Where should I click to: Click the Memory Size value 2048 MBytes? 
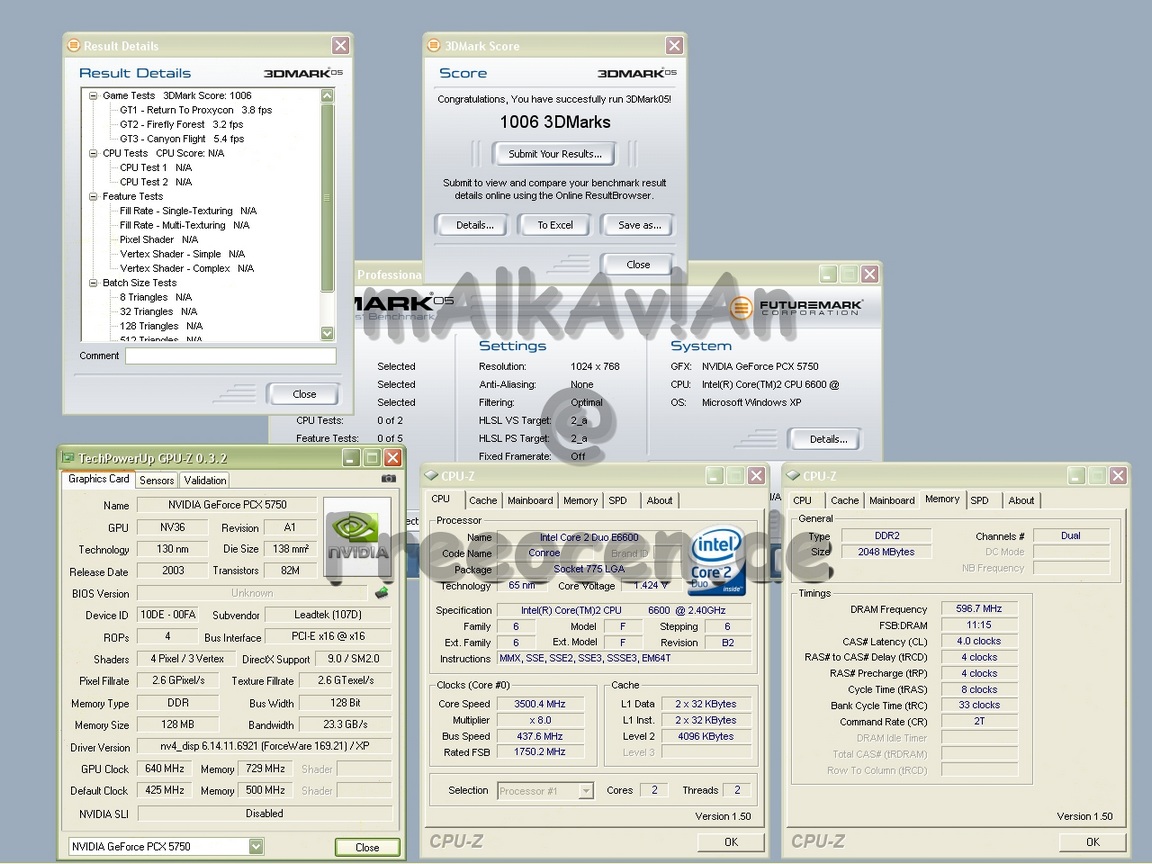tap(886, 552)
